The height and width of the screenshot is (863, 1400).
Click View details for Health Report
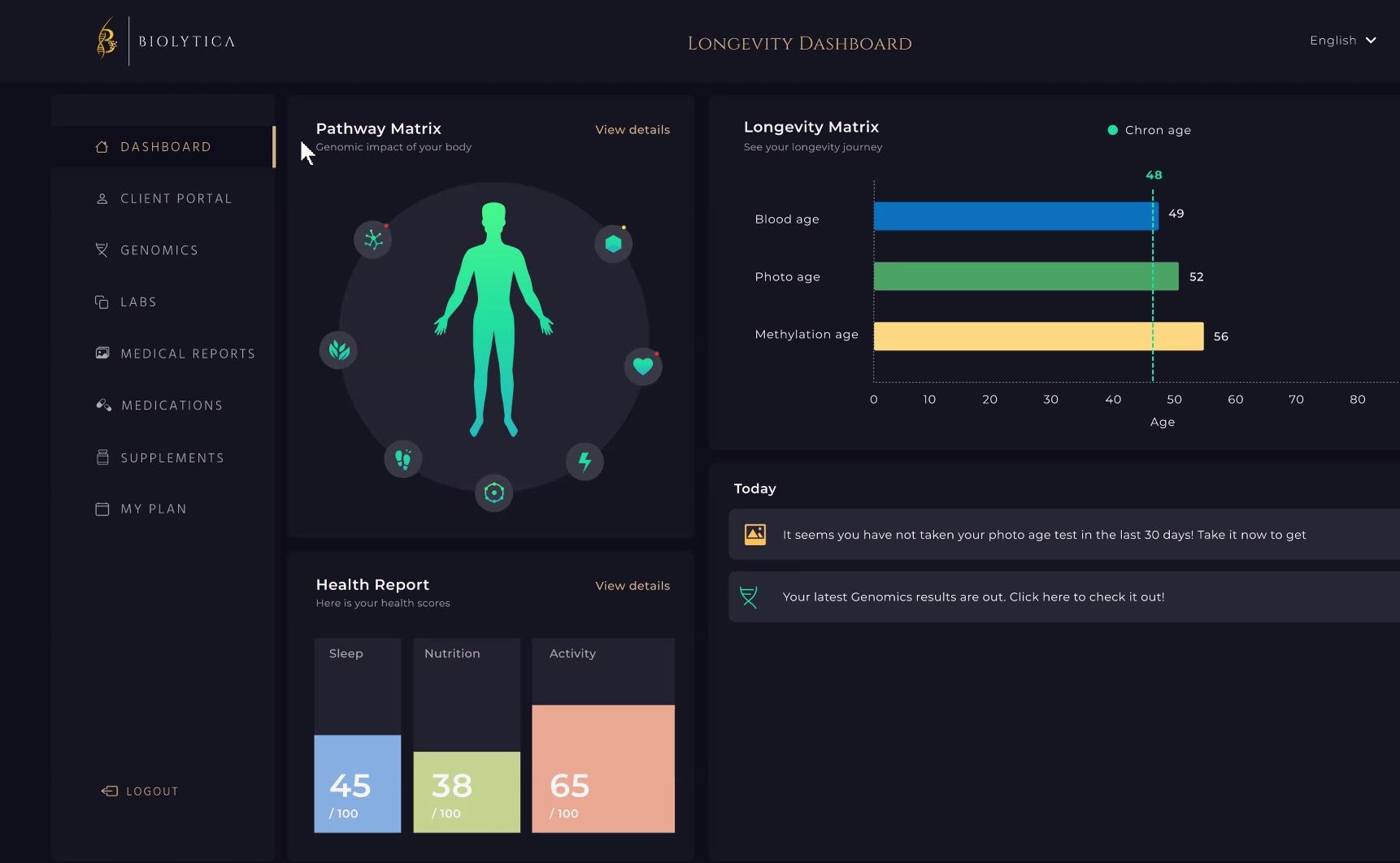tap(633, 586)
